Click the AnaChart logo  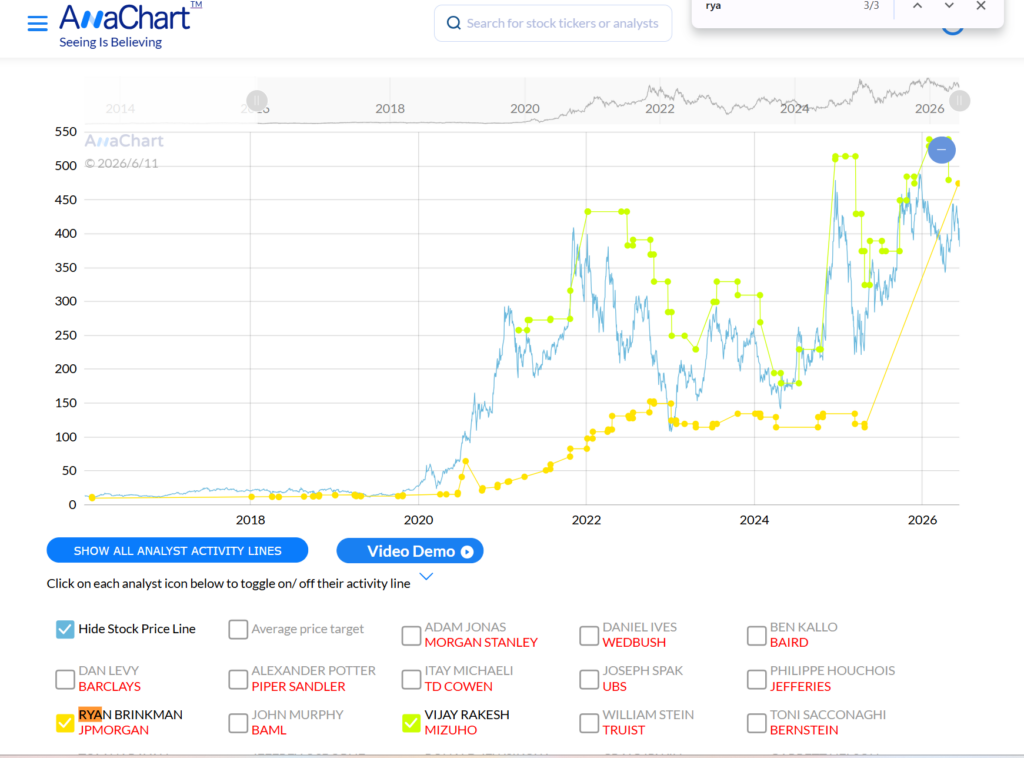(131, 16)
